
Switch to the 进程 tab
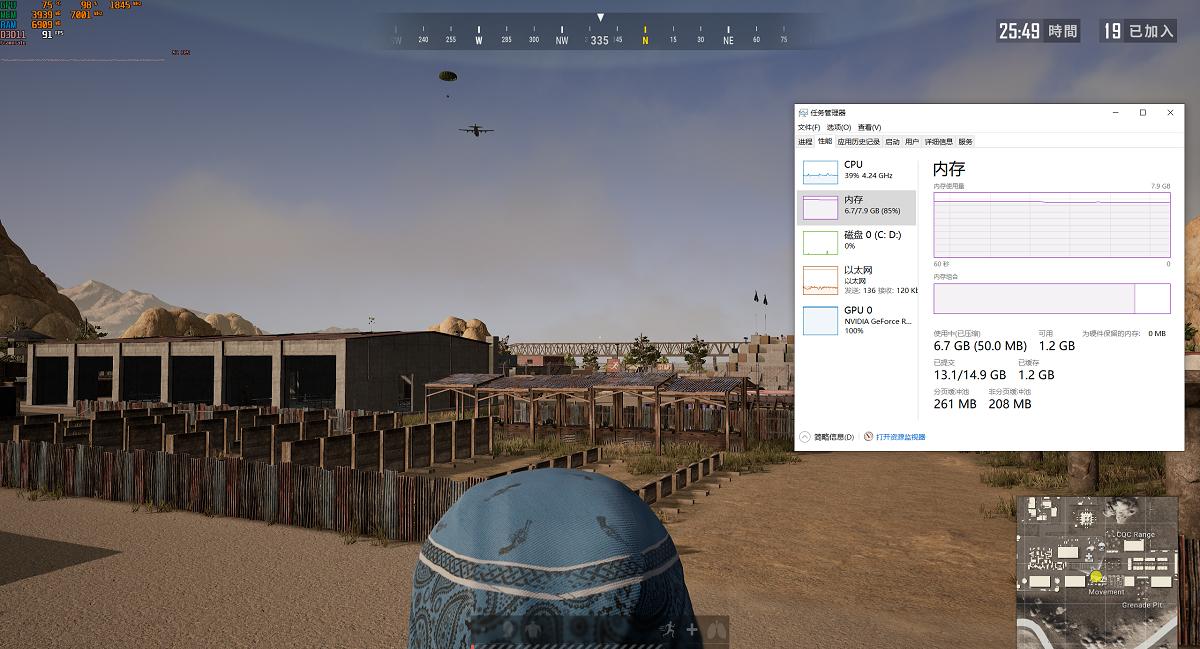click(806, 142)
